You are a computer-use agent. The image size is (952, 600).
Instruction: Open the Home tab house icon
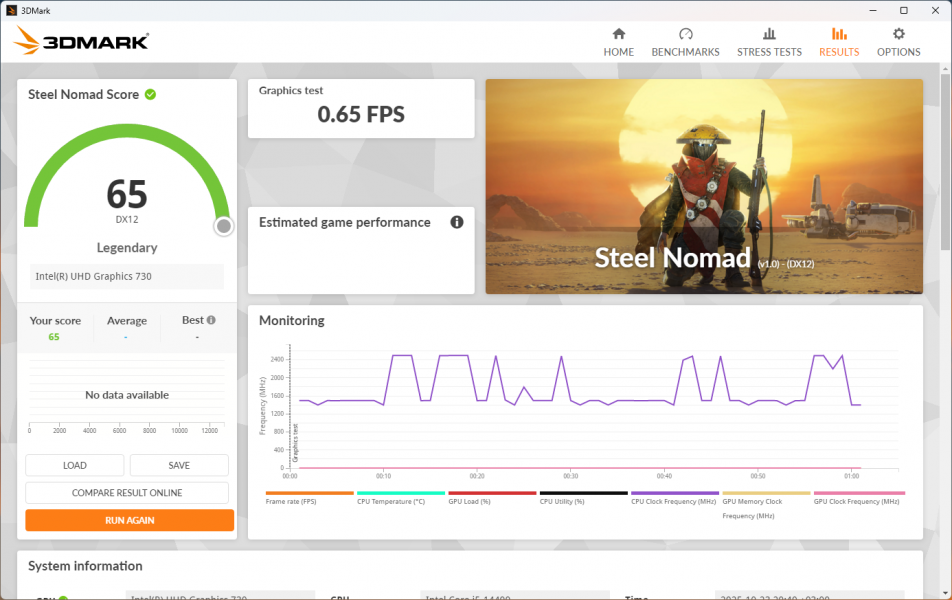point(618,34)
